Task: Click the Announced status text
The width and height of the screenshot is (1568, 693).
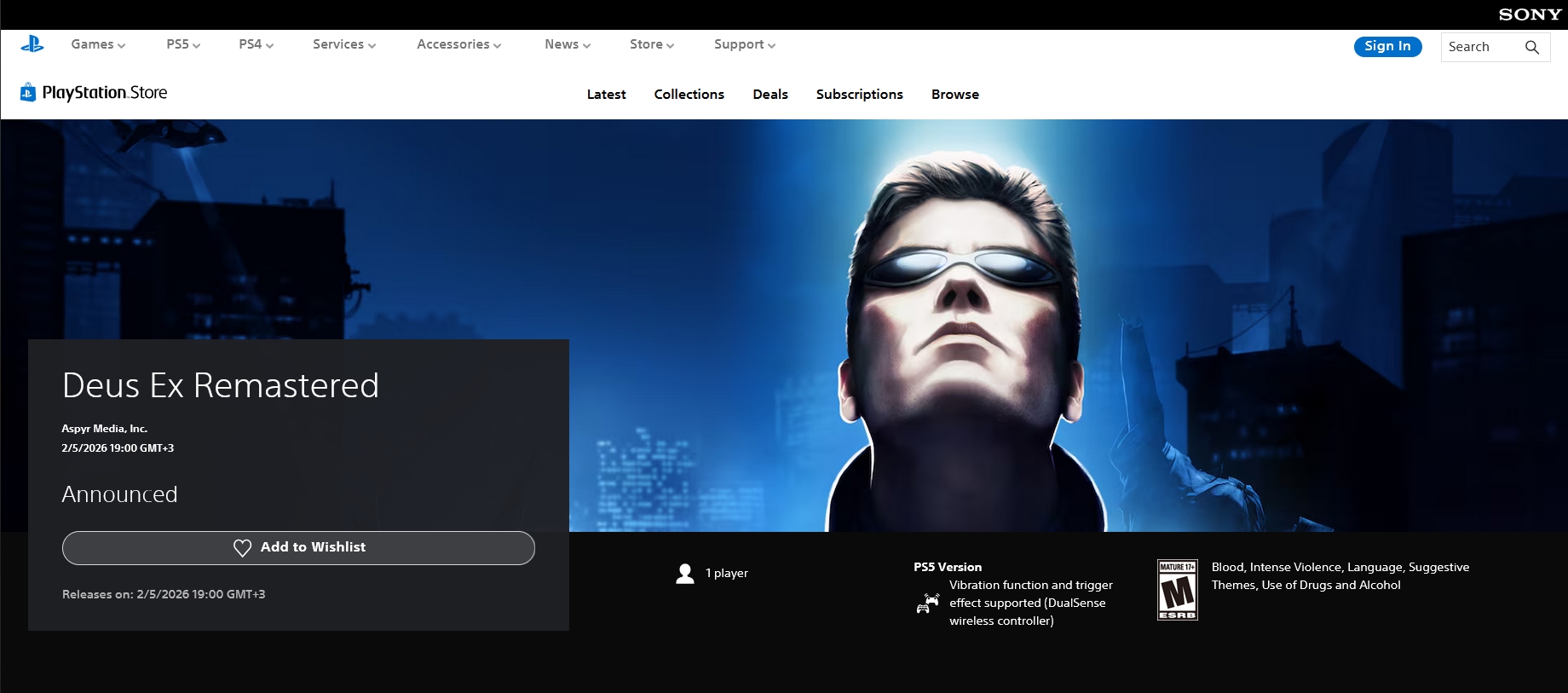Action: point(120,494)
